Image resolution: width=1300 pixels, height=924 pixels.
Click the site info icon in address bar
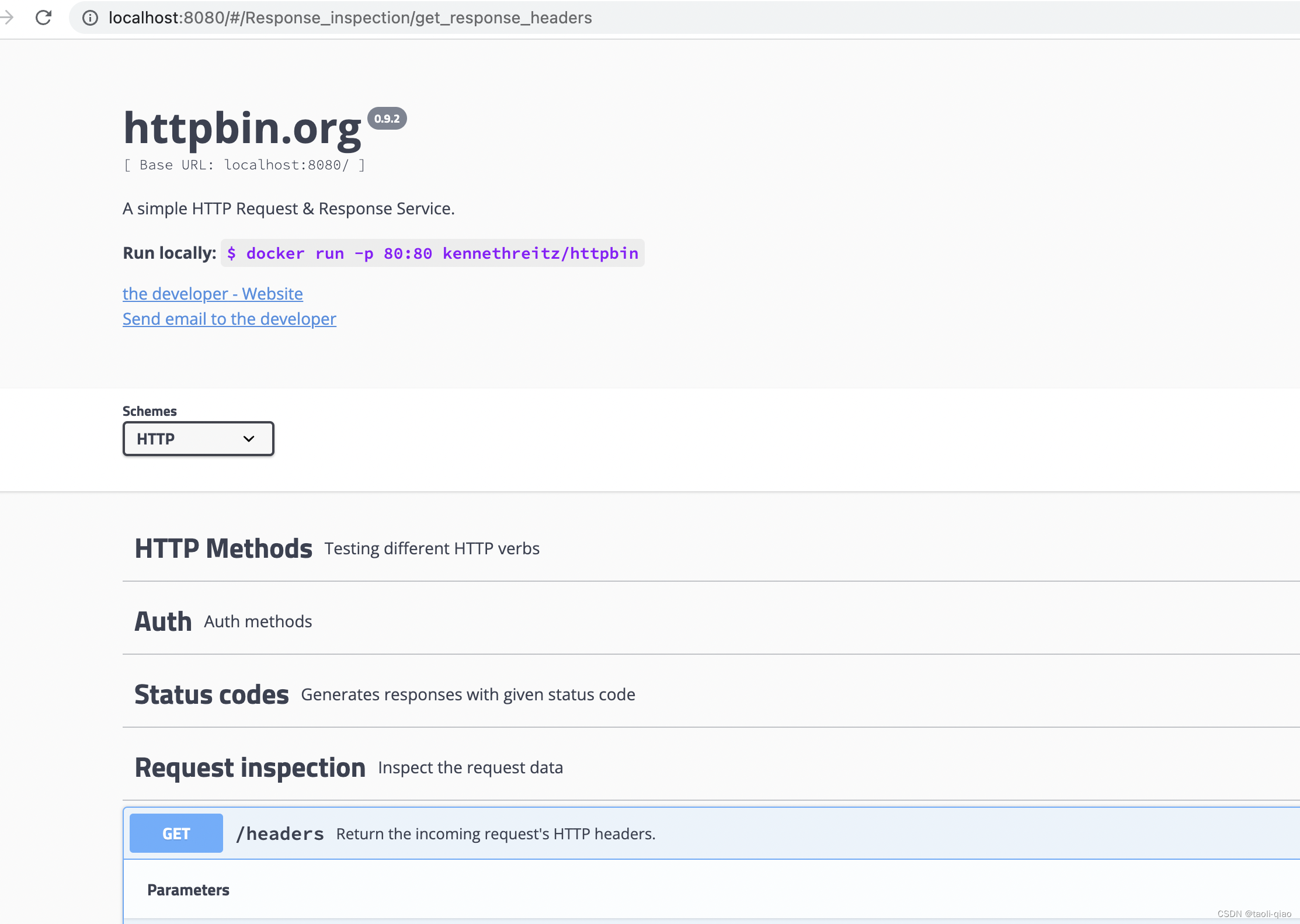[x=90, y=18]
